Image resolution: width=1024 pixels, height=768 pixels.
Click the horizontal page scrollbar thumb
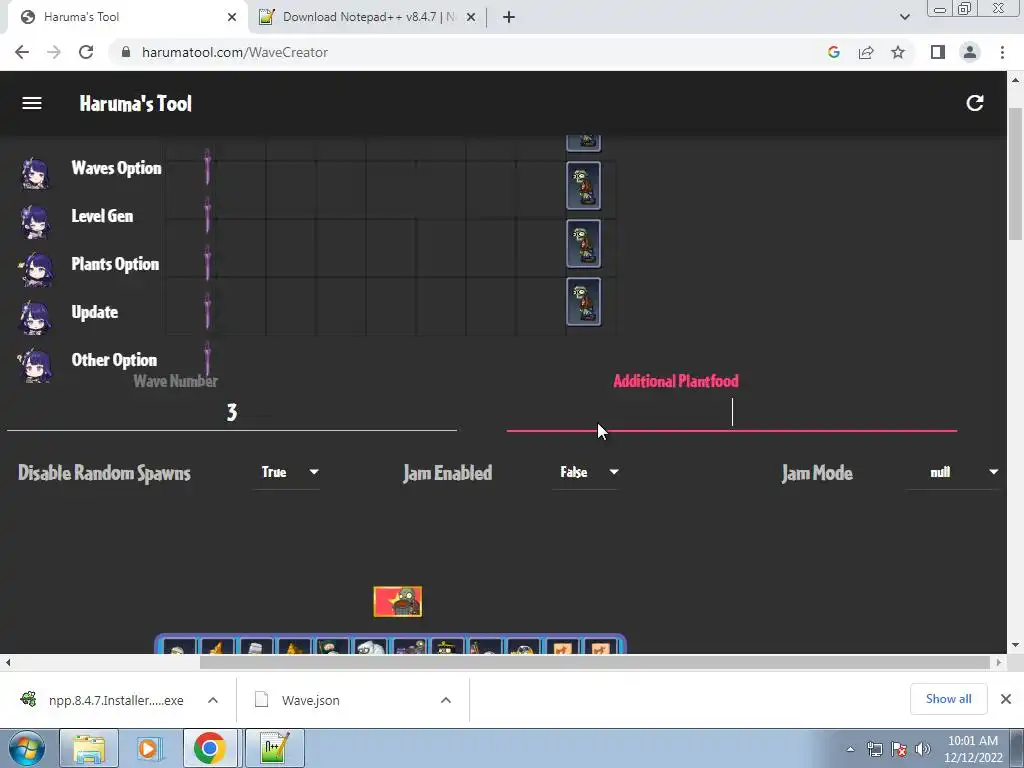(x=594, y=662)
